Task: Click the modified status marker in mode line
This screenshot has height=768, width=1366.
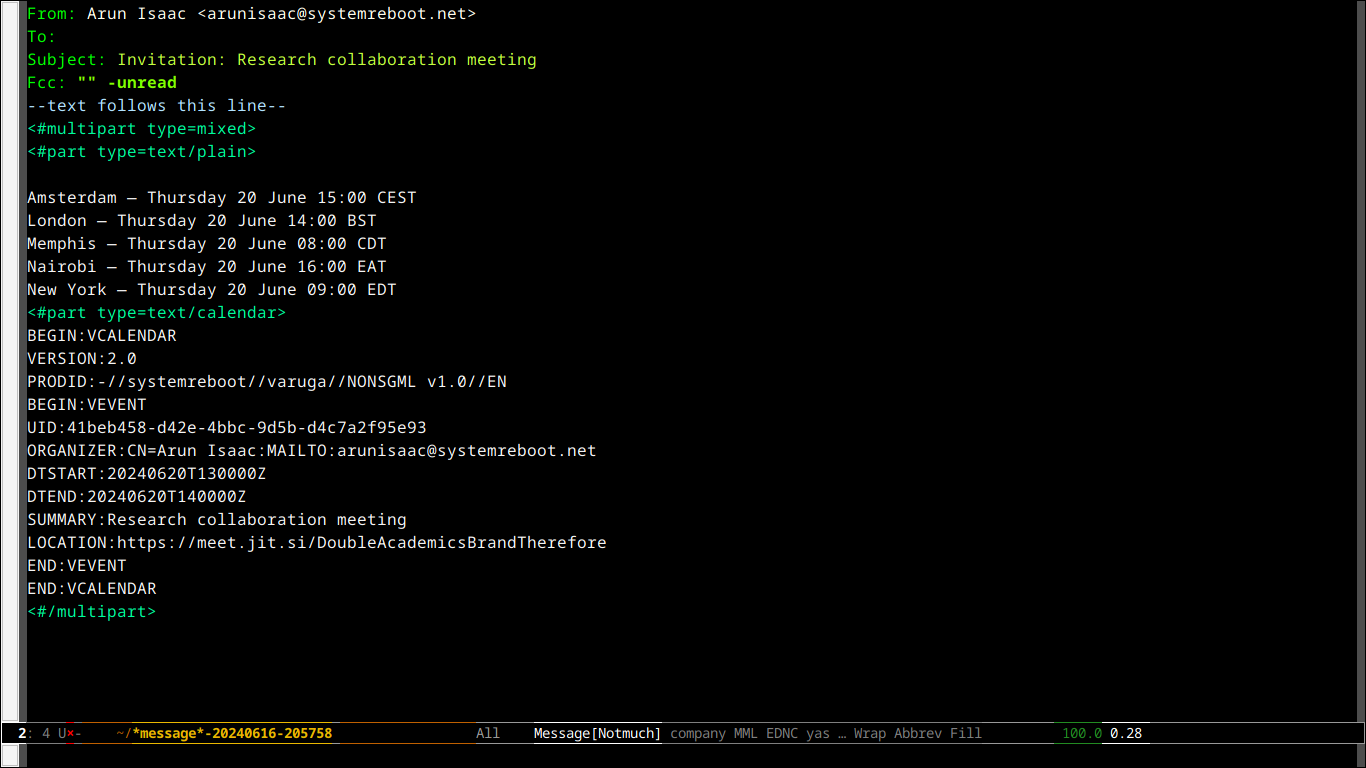Action: [x=70, y=733]
